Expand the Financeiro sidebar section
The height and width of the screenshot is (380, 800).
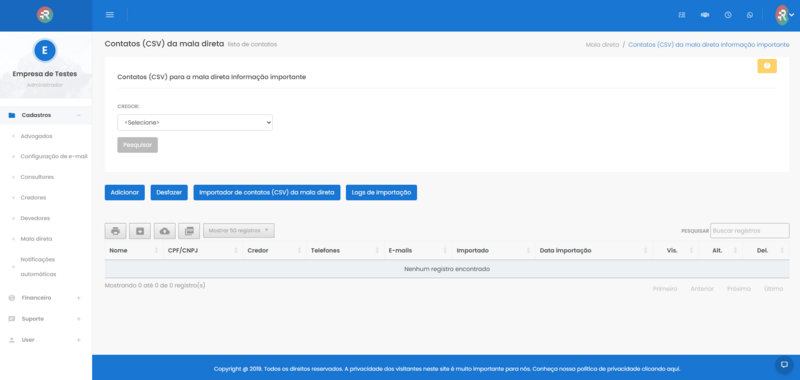[x=45, y=297]
